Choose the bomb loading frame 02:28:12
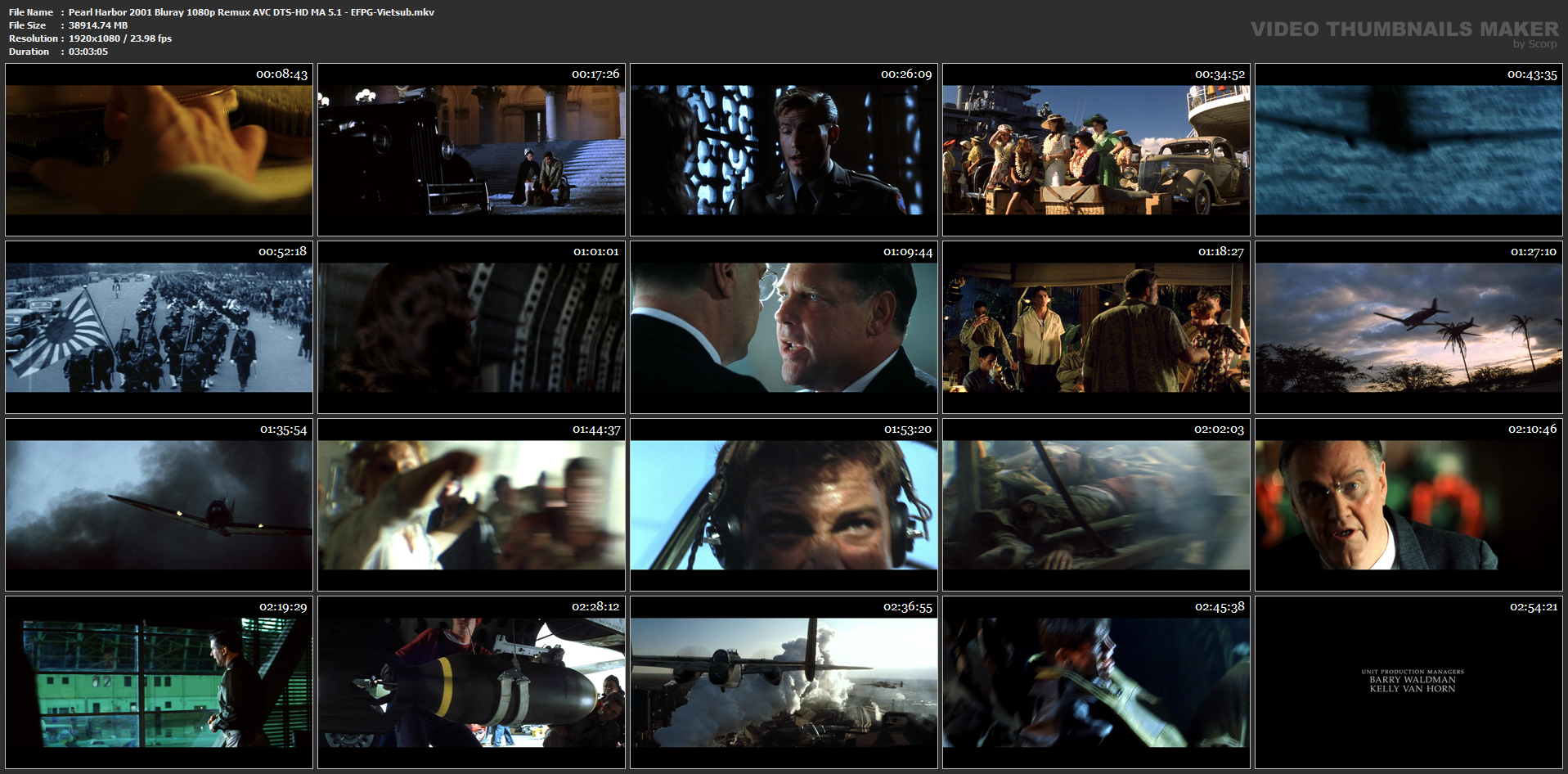This screenshot has height=774, width=1568. pyautogui.click(x=471, y=682)
